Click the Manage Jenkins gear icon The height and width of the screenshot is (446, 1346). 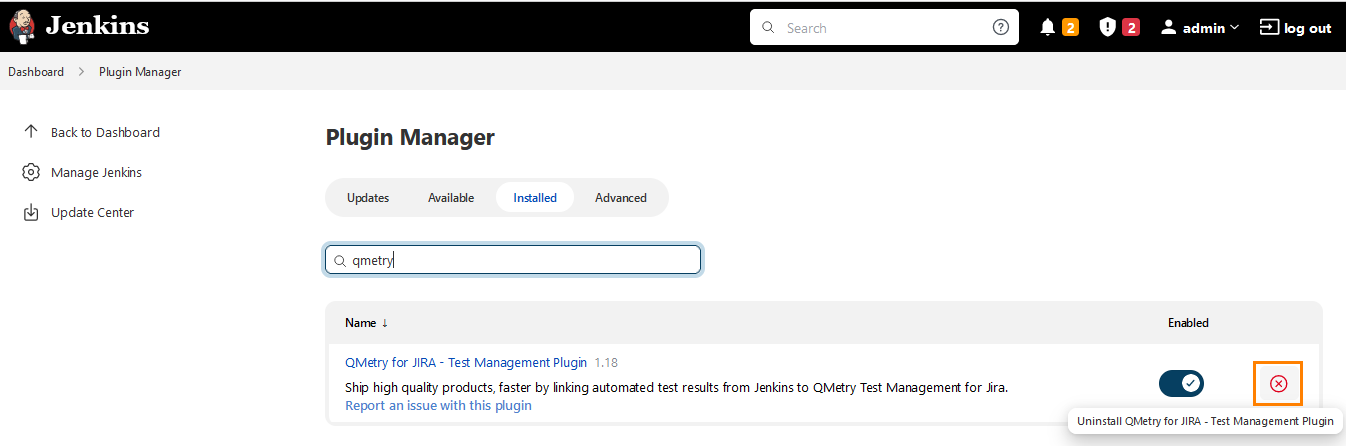tap(31, 173)
